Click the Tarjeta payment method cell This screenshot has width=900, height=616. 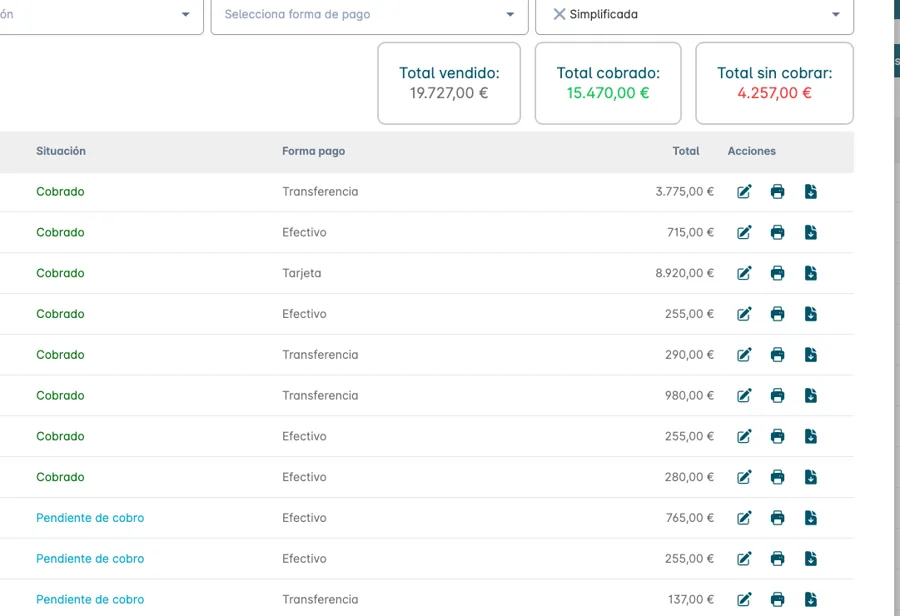(x=301, y=273)
